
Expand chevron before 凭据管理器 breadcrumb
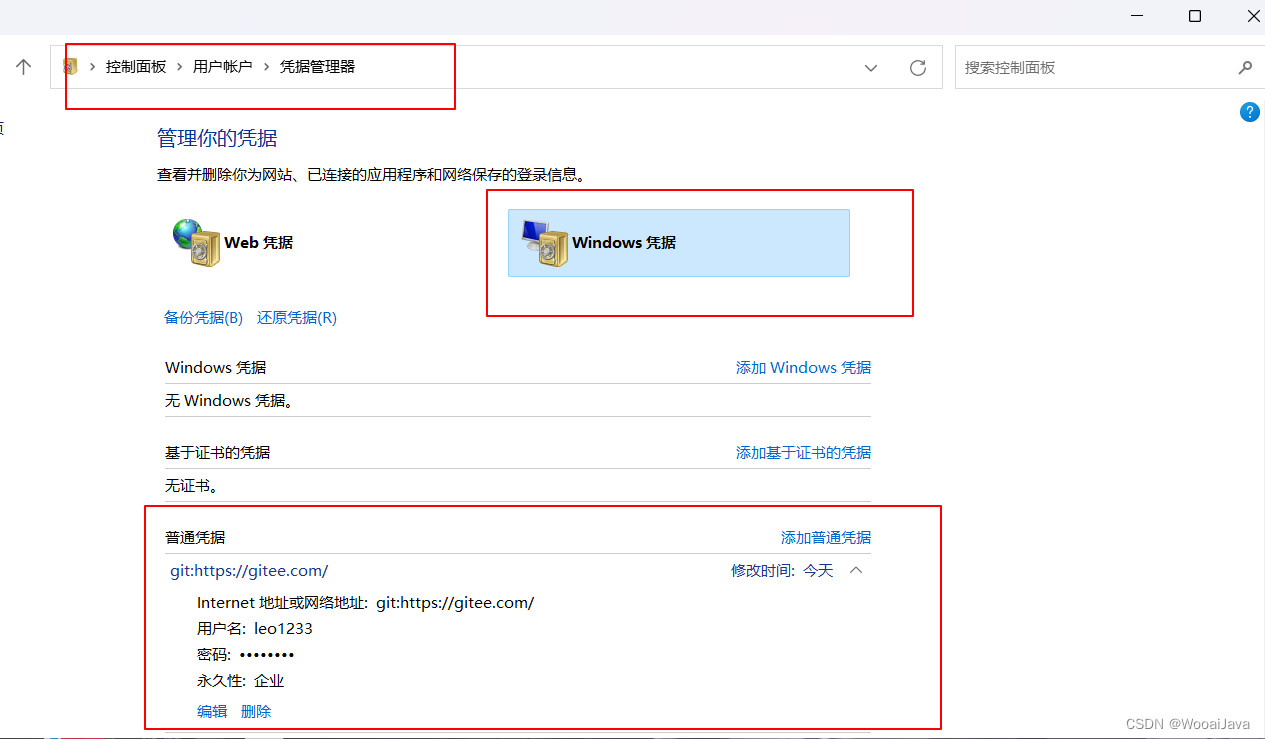pos(266,67)
